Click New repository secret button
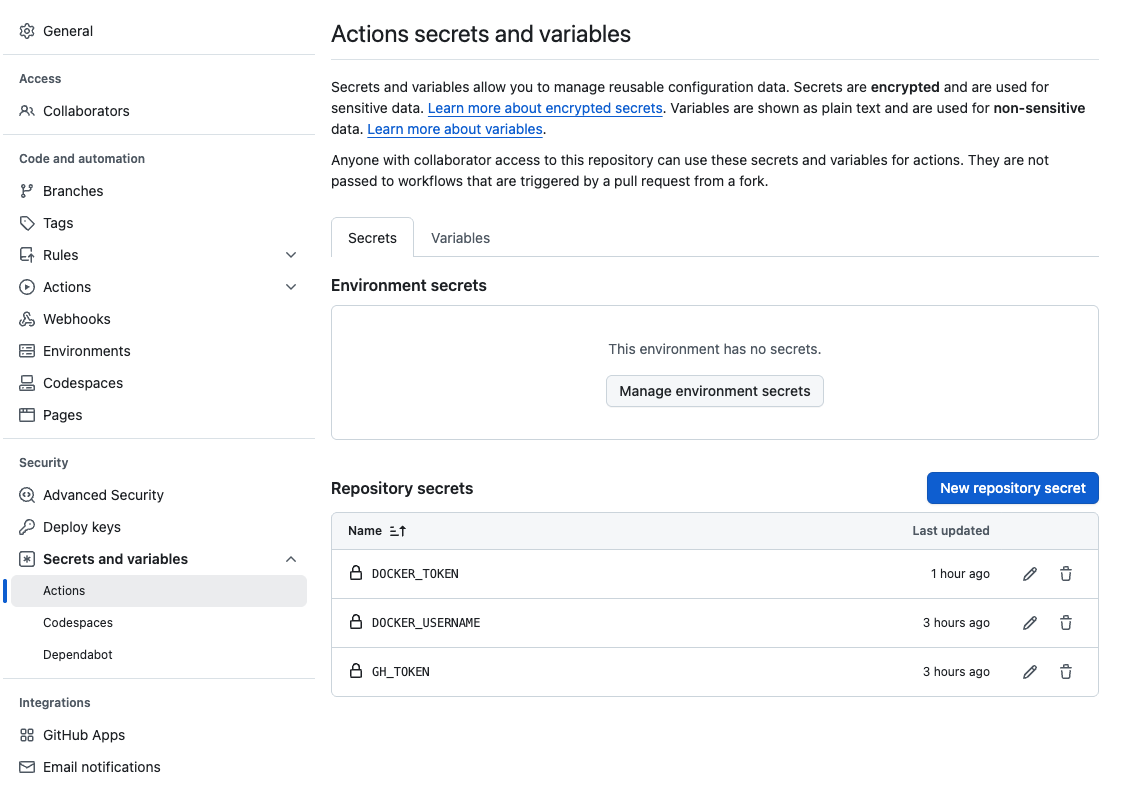Viewport: 1136px width, 800px height. point(1012,488)
